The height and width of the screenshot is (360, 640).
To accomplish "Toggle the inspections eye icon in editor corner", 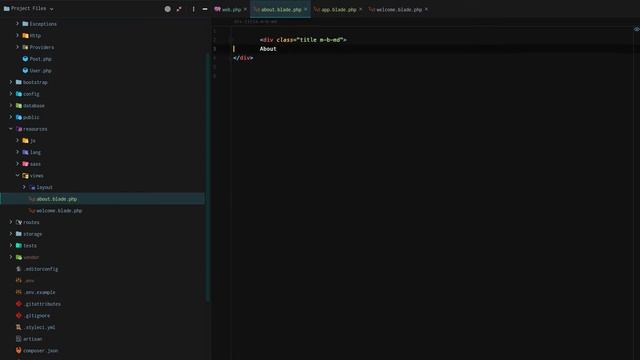I will [636, 29].
